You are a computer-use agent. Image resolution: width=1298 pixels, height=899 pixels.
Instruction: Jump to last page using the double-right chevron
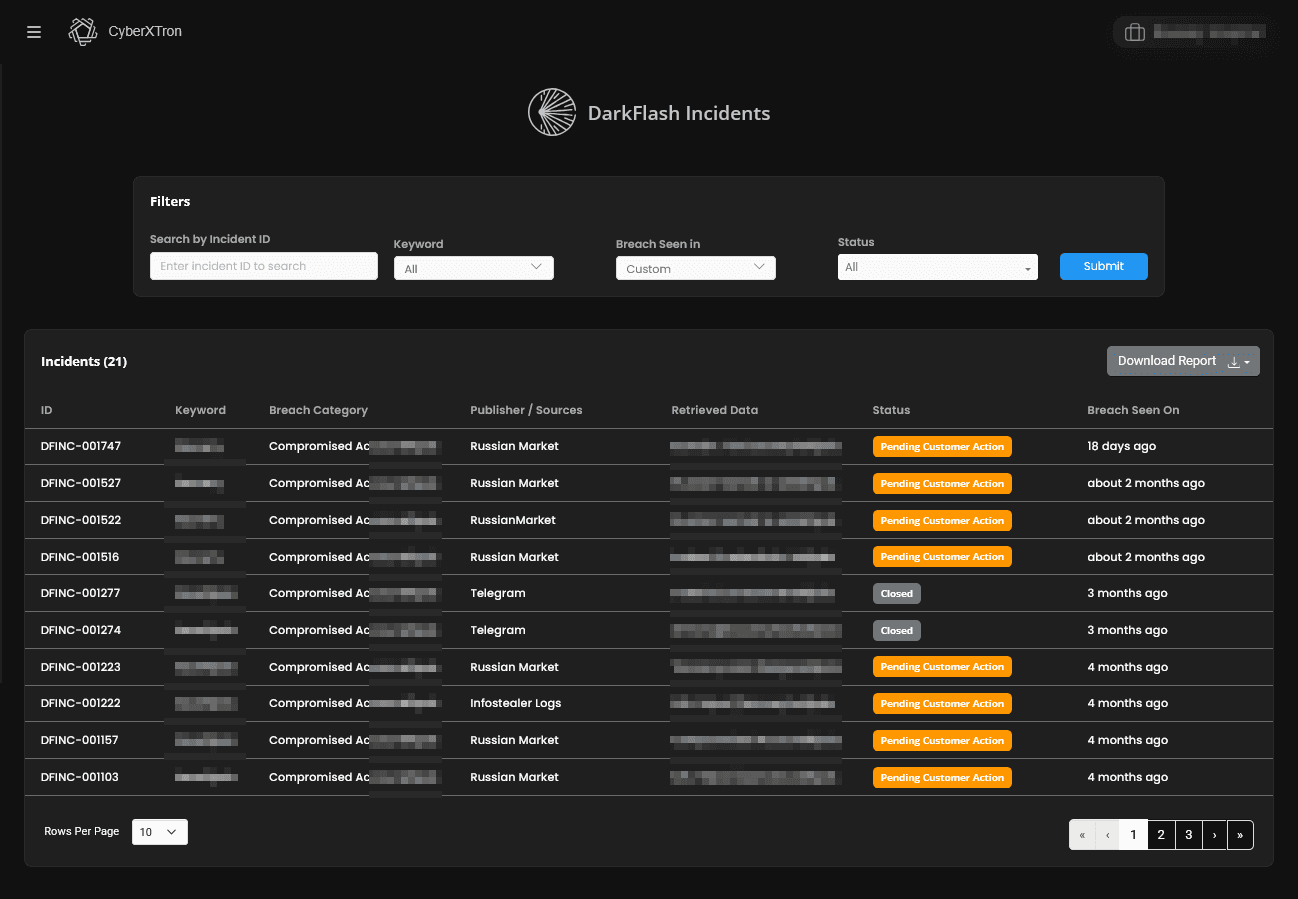click(x=1240, y=834)
